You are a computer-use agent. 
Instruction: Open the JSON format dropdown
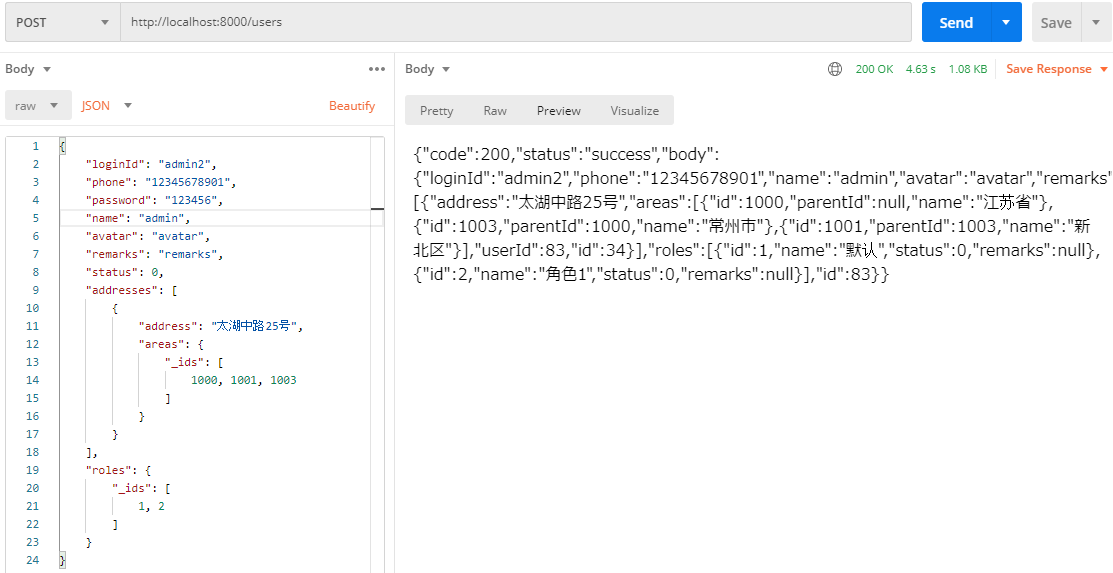tap(107, 106)
